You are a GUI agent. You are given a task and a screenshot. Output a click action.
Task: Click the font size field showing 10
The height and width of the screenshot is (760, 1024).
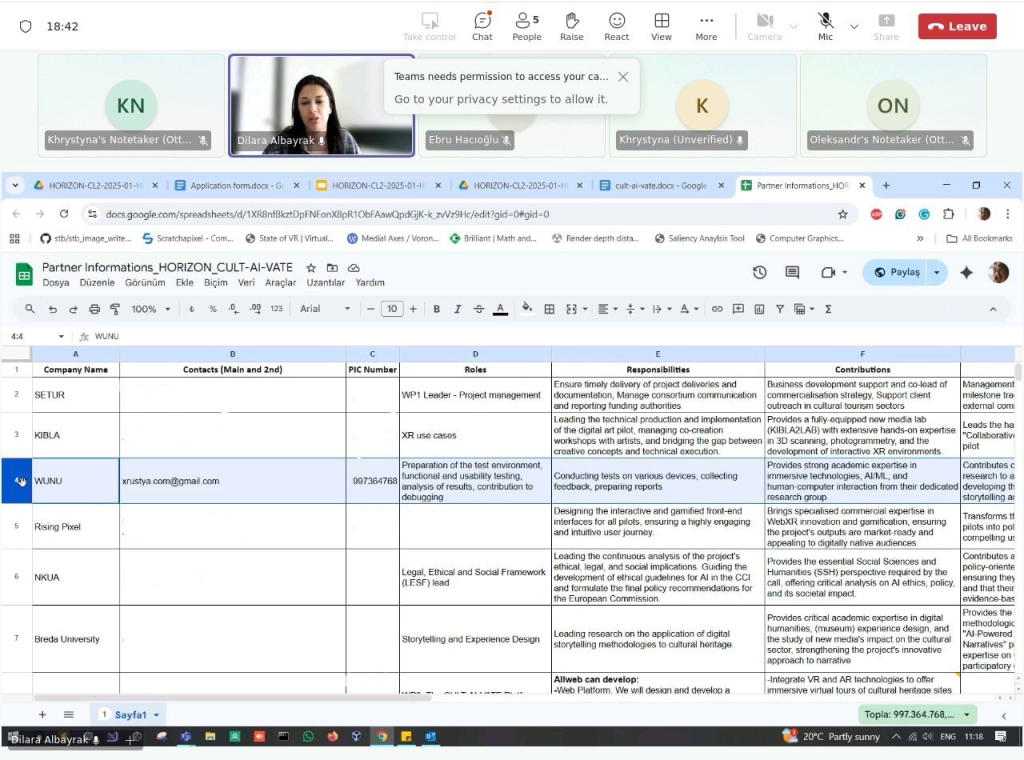392,309
